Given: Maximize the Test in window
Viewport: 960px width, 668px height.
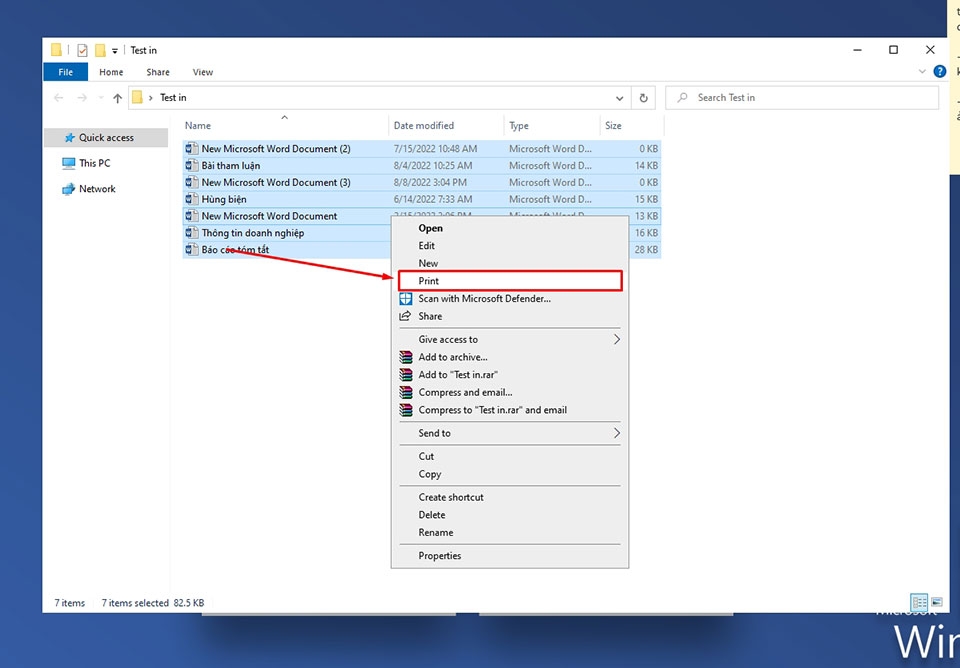Looking at the screenshot, I should pyautogui.click(x=893, y=50).
